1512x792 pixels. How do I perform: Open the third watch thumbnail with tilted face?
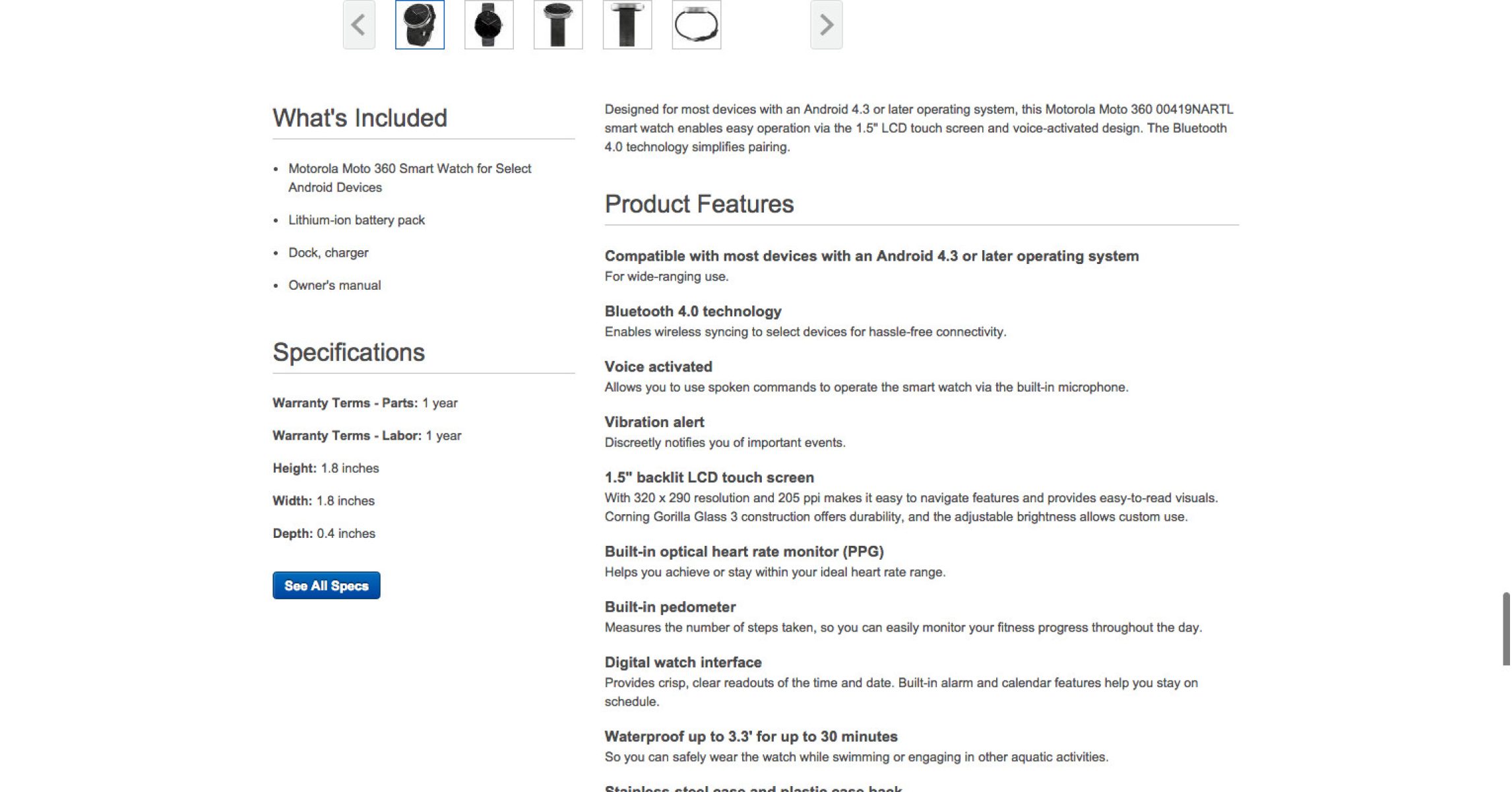coord(558,25)
